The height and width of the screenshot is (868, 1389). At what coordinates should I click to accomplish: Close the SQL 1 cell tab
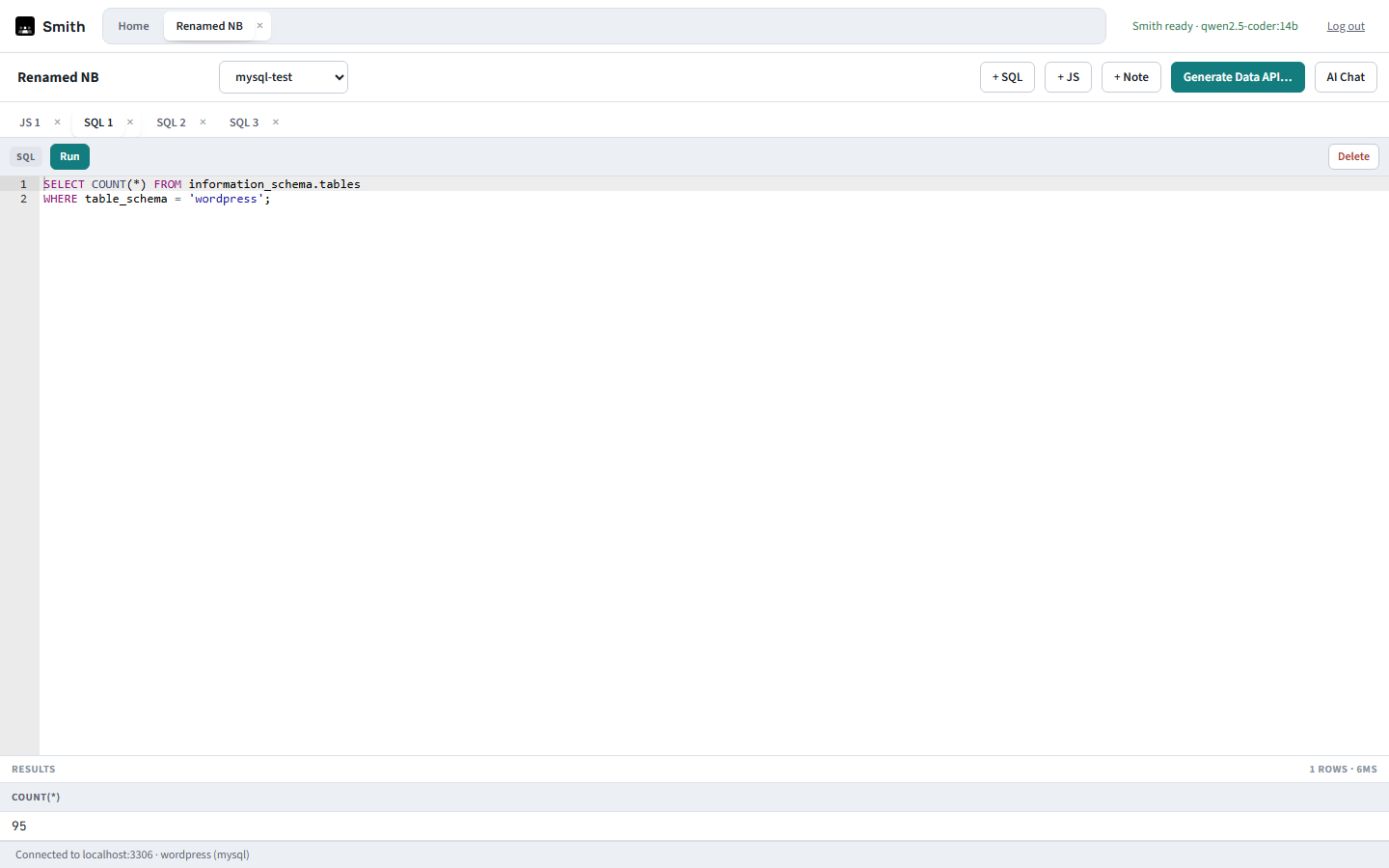130,122
